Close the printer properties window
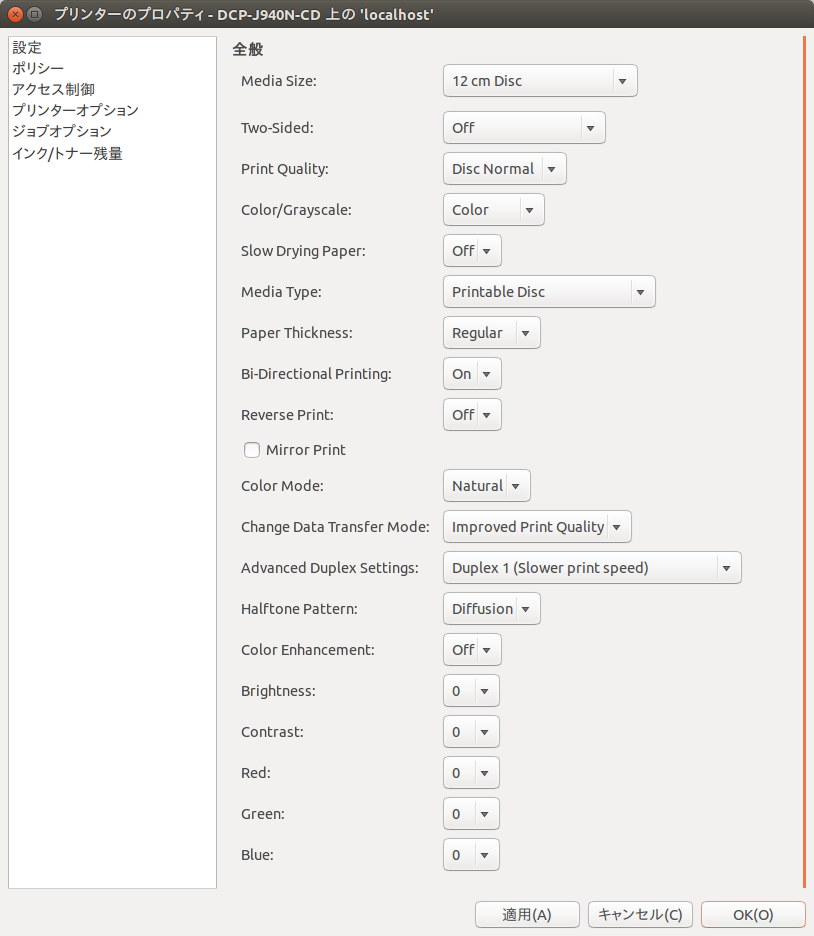Image resolution: width=814 pixels, height=936 pixels. tap(16, 14)
